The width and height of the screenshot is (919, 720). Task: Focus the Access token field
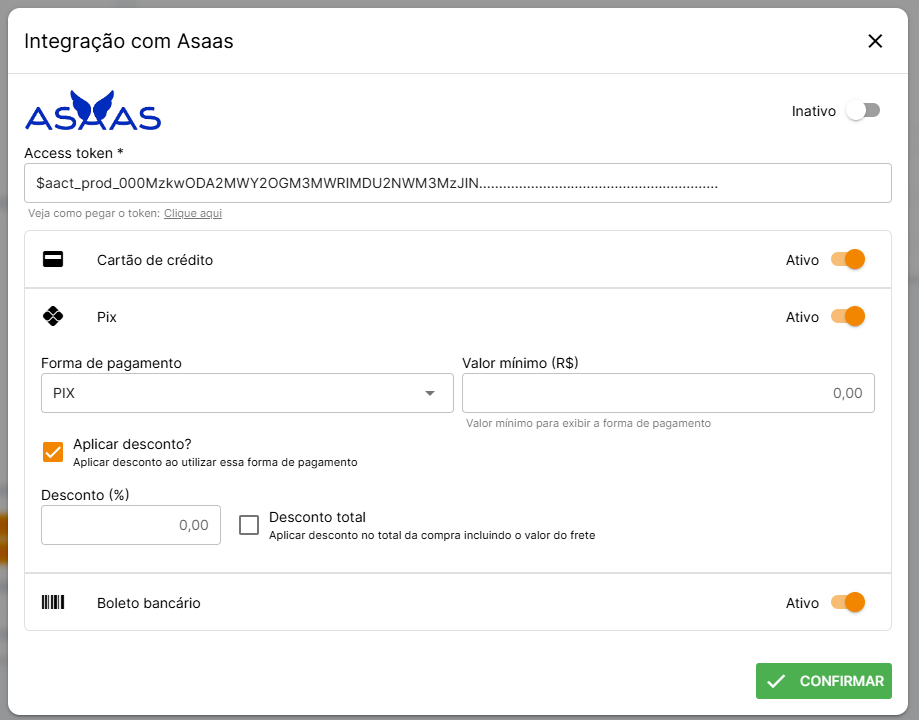tap(457, 184)
